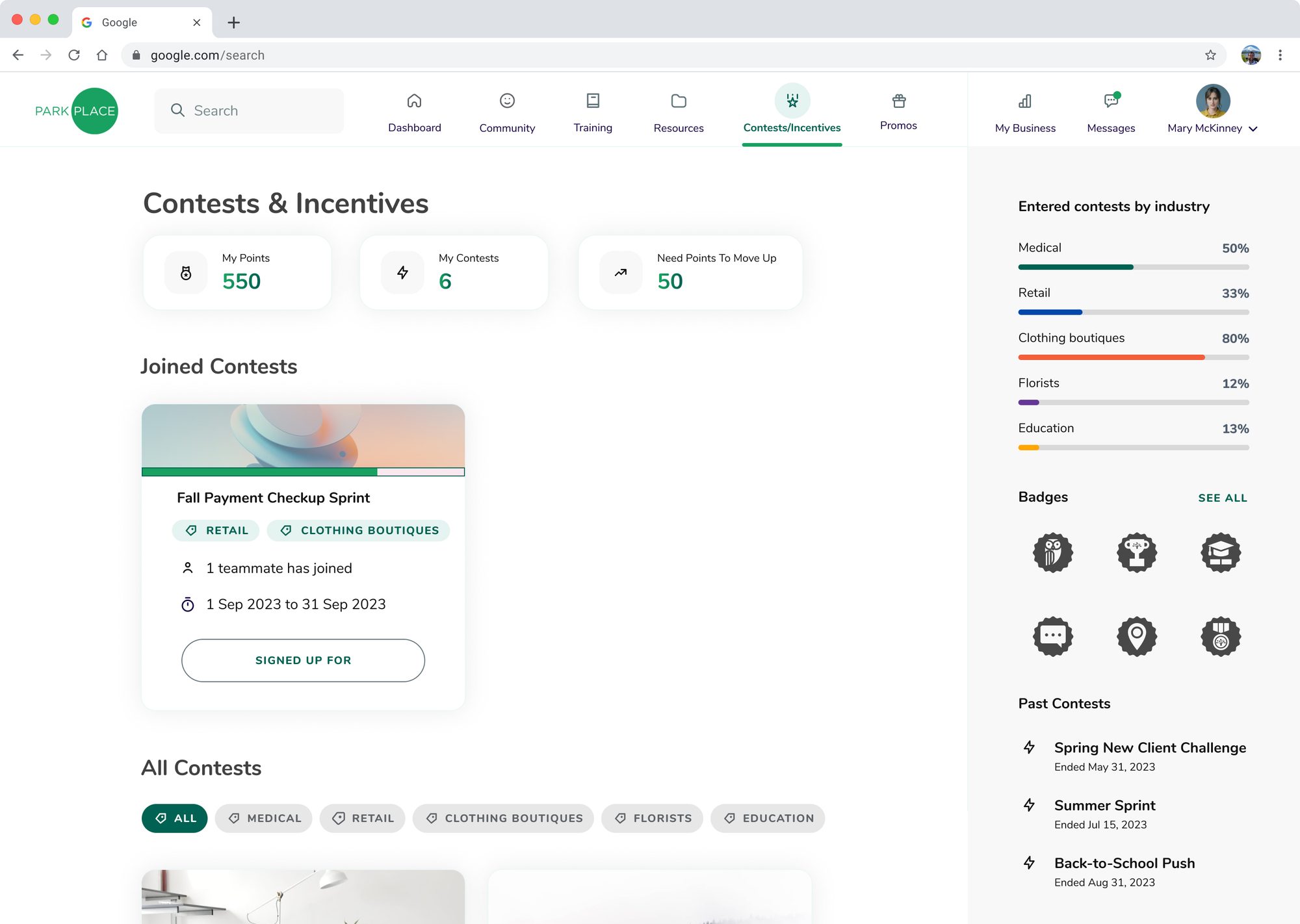1300x924 pixels.
Task: Open a new browser tab
Action: coord(234,22)
